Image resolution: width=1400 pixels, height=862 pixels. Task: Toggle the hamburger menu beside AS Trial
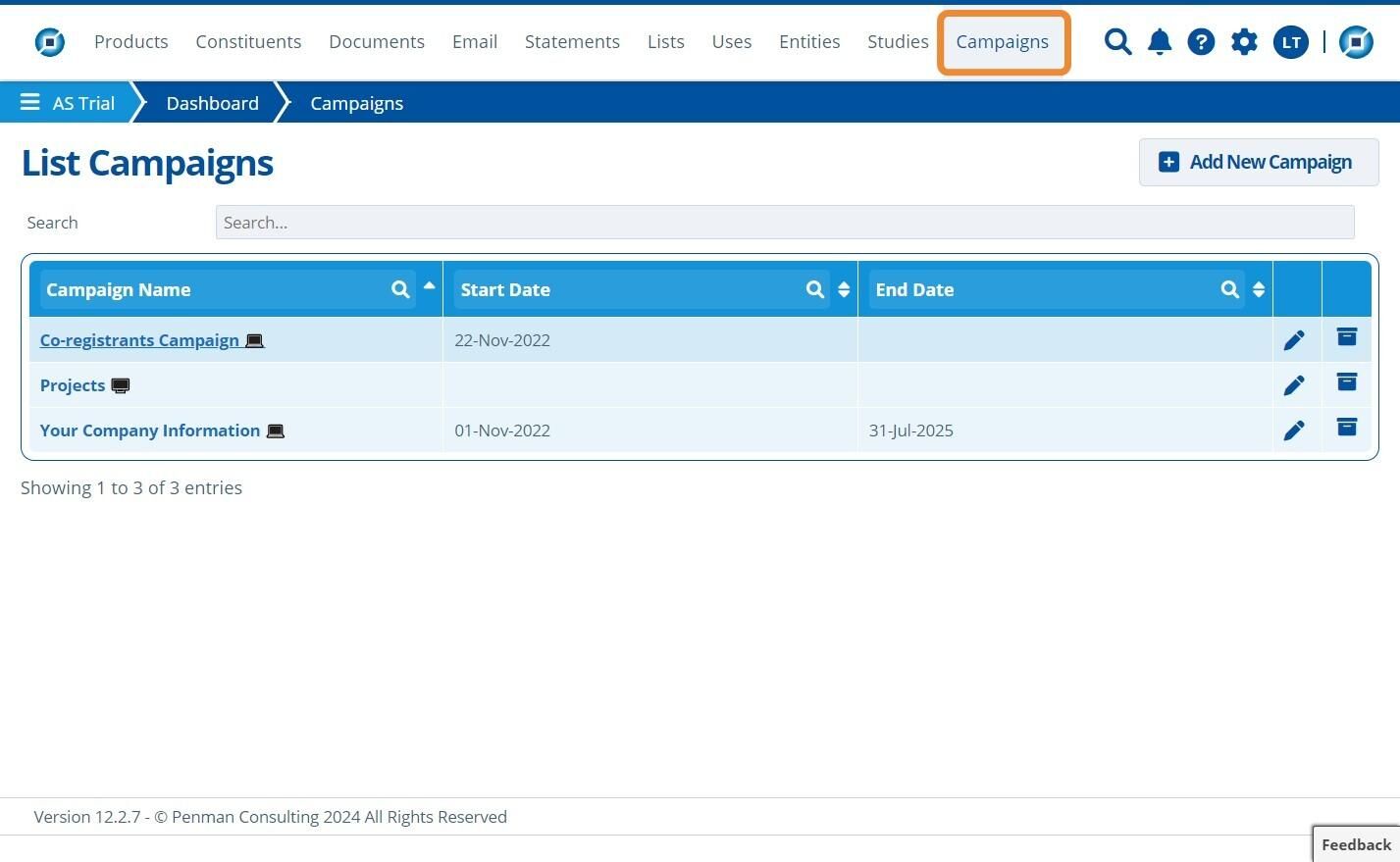tap(30, 102)
